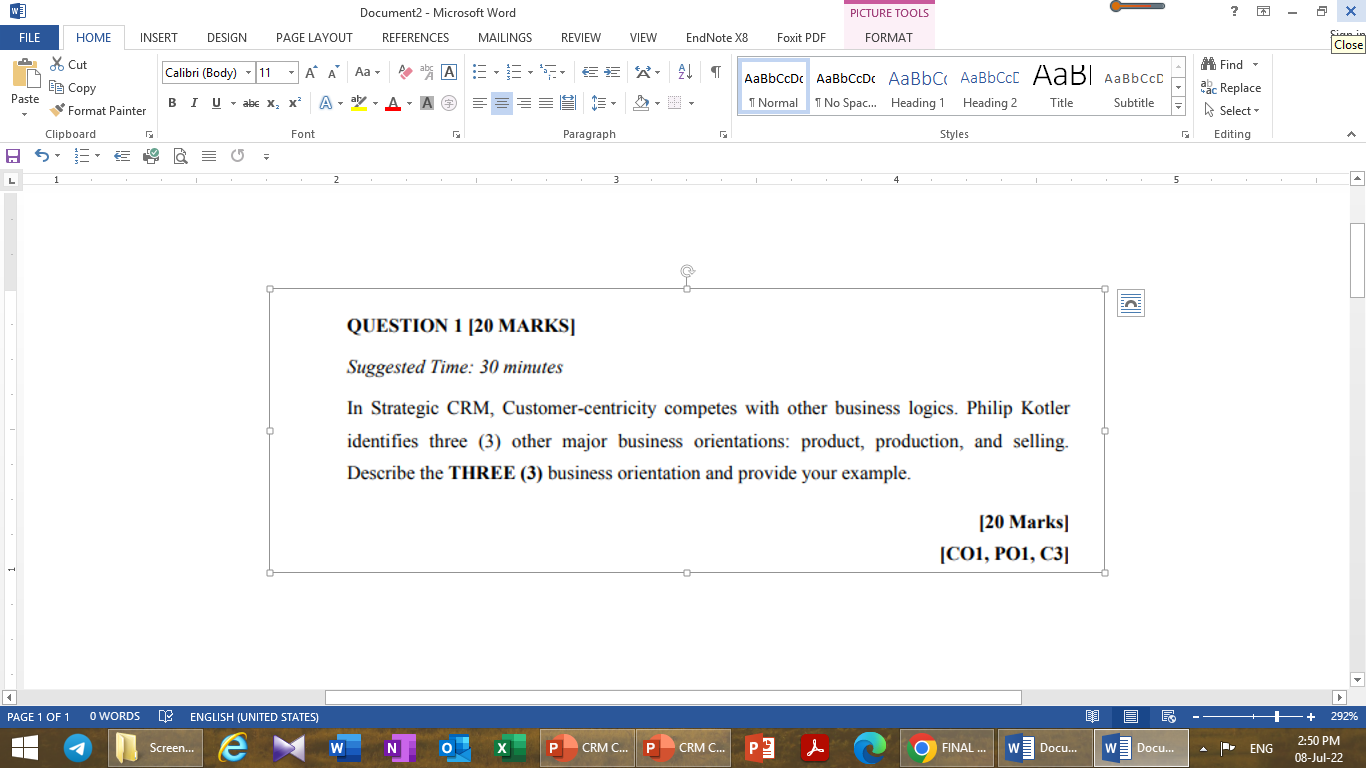This screenshot has width=1366, height=768.
Task: Open Outlook from the taskbar
Action: click(455, 747)
